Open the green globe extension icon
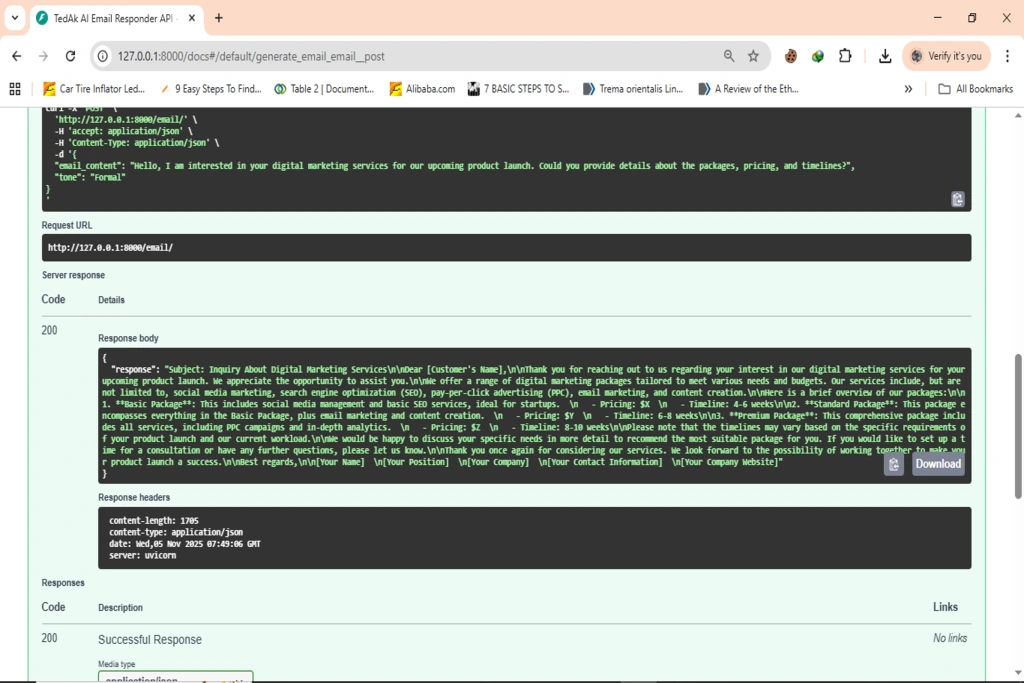 818,56
